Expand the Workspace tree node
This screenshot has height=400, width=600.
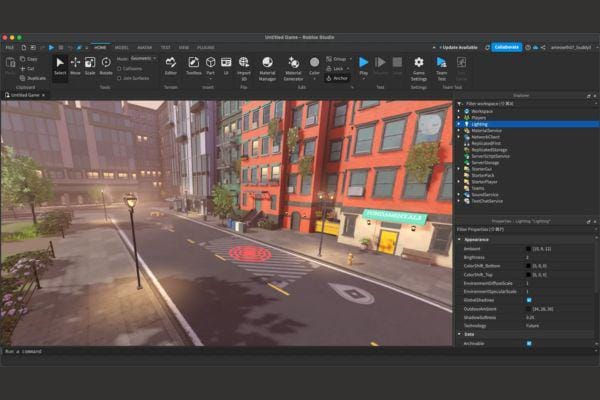(459, 111)
